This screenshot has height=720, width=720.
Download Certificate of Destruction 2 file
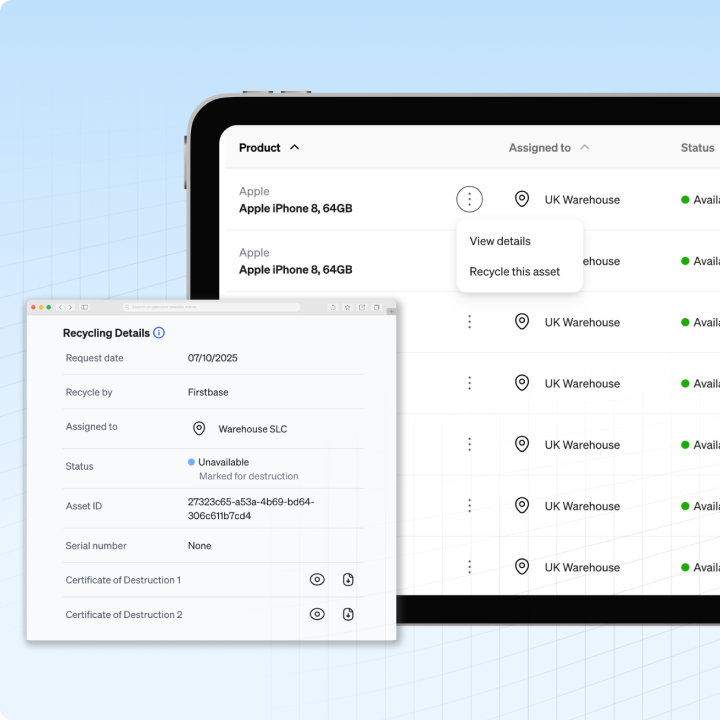[x=348, y=614]
